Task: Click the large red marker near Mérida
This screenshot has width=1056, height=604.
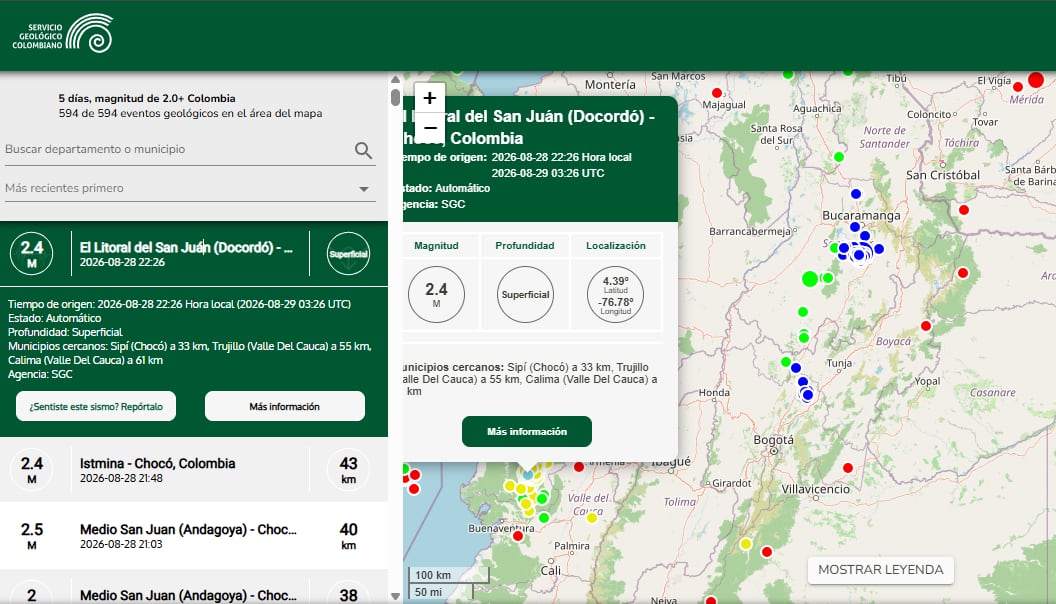Action: click(x=1036, y=79)
